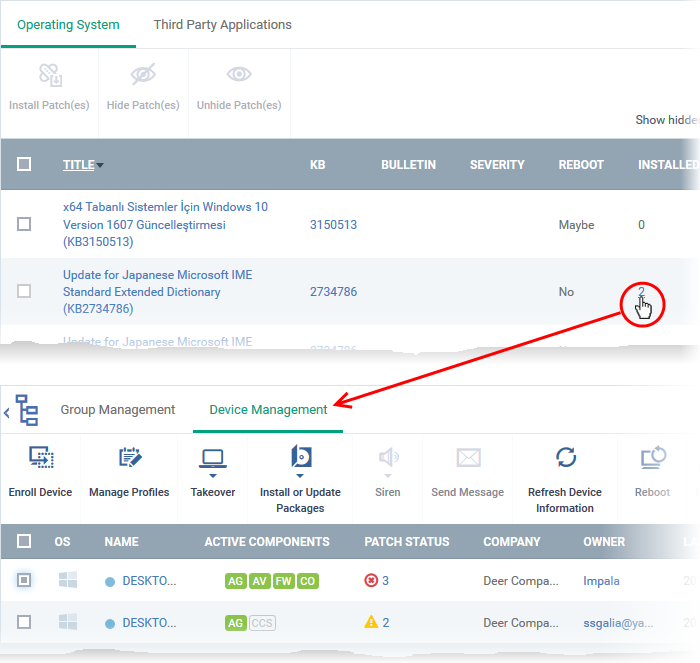Switch to the Group Management tab

118,410
